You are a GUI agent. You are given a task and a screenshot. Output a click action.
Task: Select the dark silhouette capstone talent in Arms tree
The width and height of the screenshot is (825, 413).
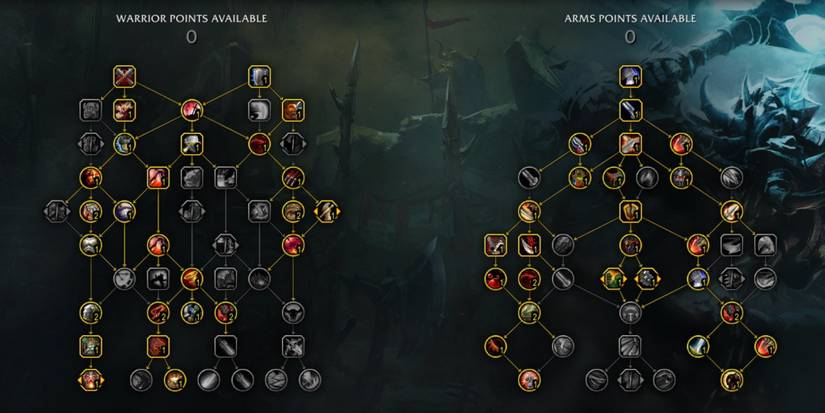coord(731,380)
